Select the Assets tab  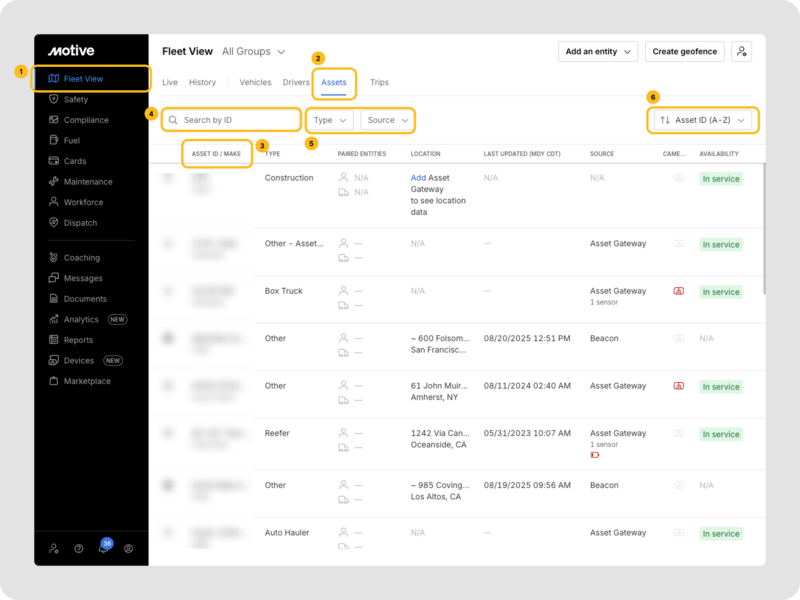coord(334,82)
